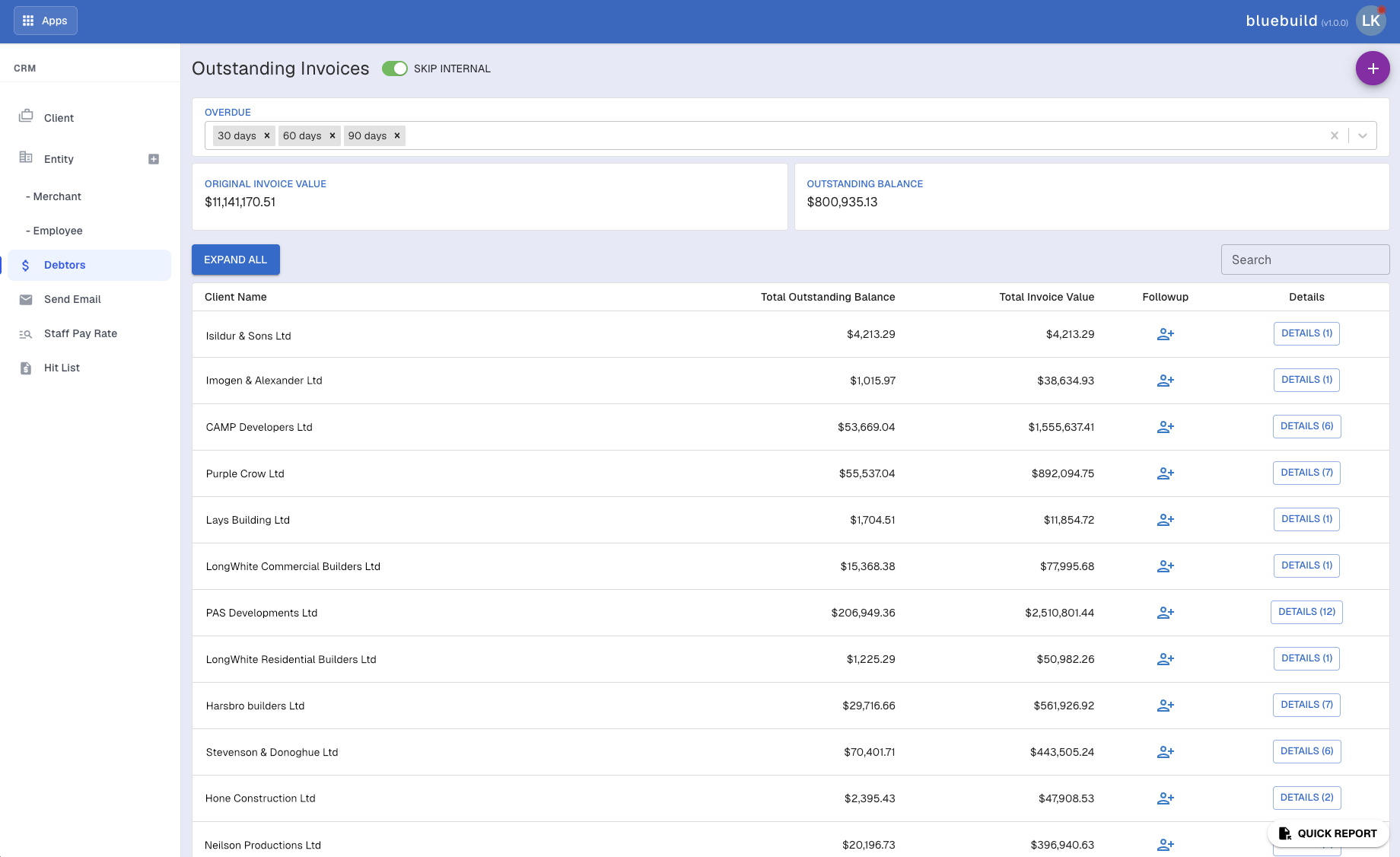1400x857 pixels.
Task: Remove the 60 days overdue filter
Action: [x=332, y=135]
